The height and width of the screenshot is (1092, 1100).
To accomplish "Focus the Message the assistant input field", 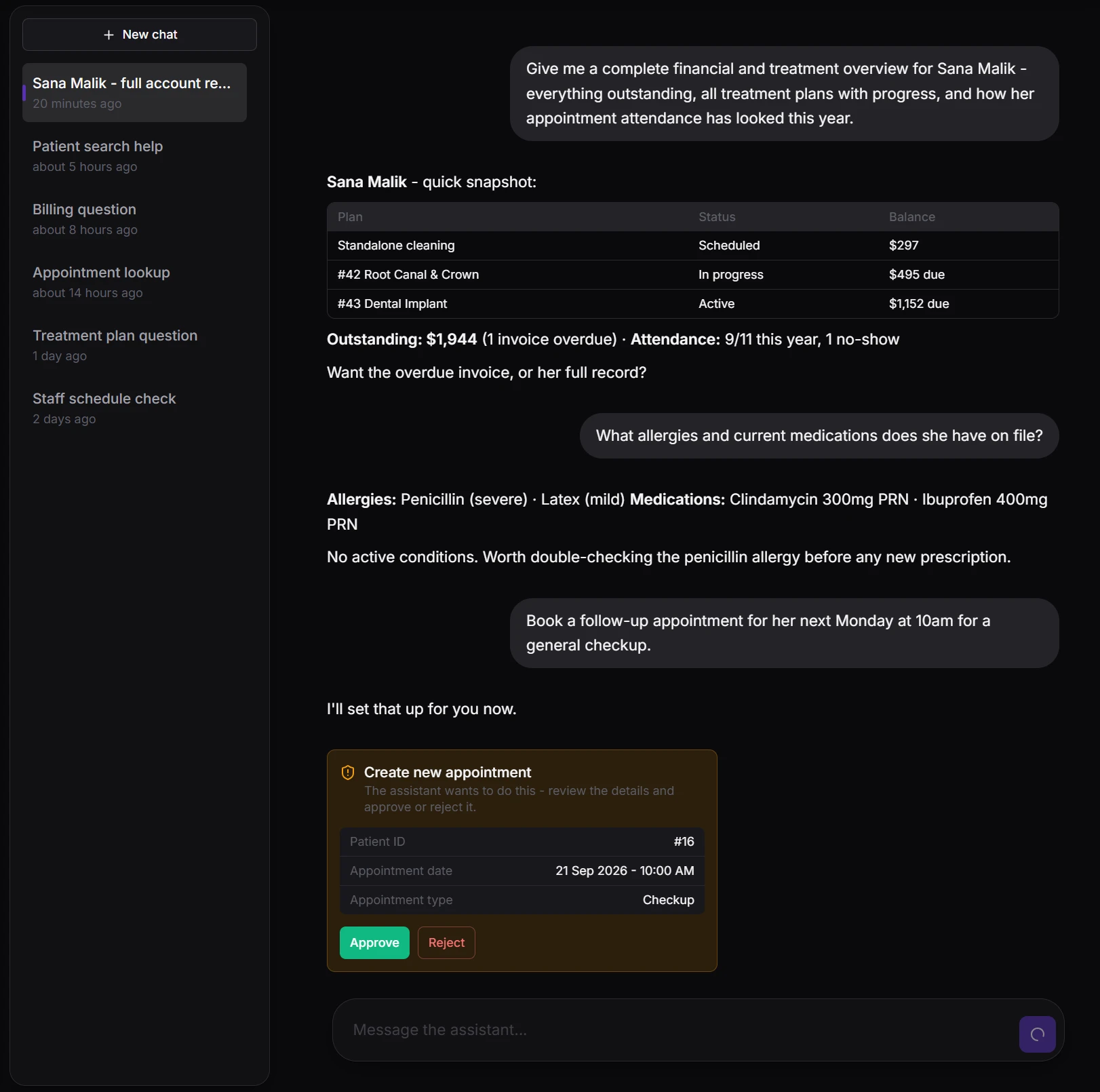I will 678,1030.
